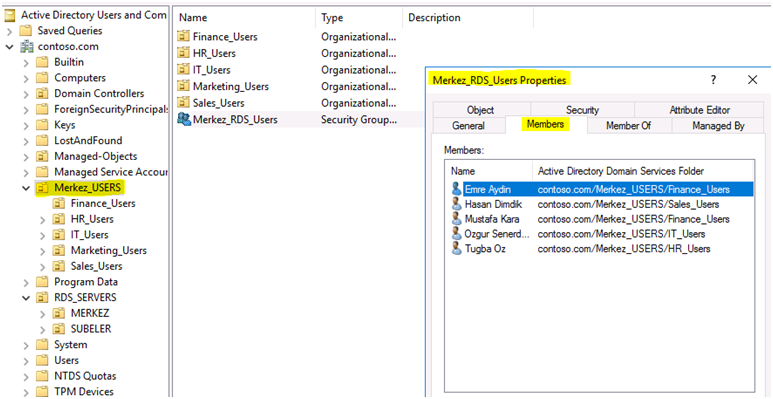Click the SUBELER OU icon in tree
The width and height of the screenshot is (773, 399).
(59, 329)
